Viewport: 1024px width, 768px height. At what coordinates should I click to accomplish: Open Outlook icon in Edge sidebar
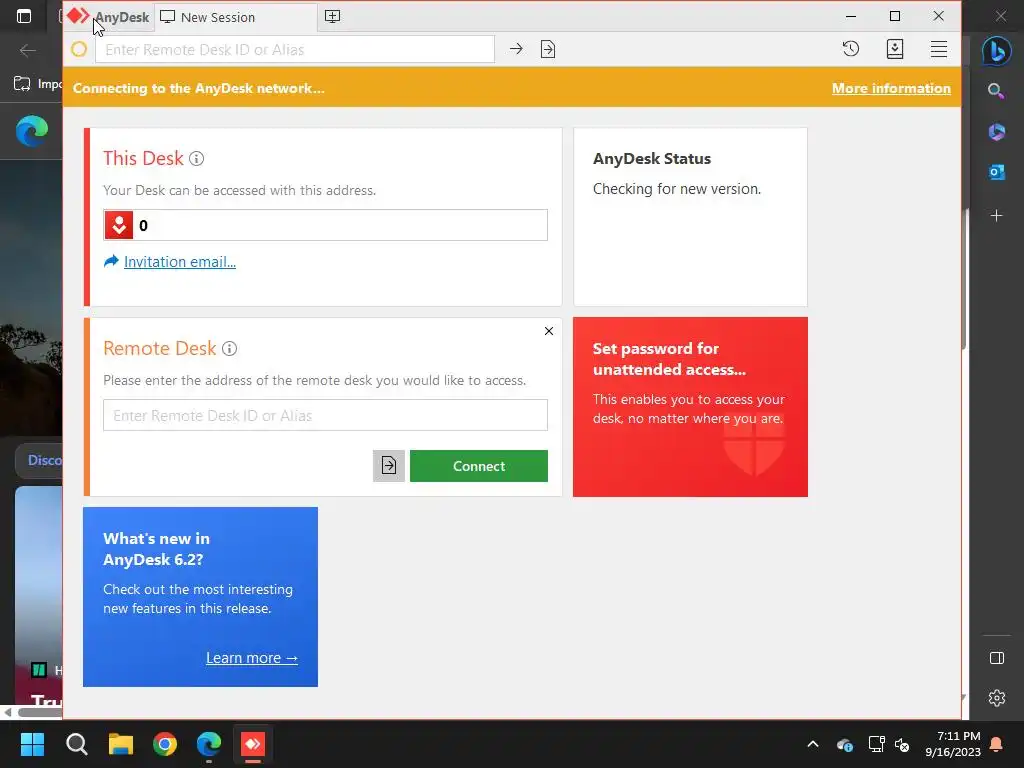pos(997,172)
